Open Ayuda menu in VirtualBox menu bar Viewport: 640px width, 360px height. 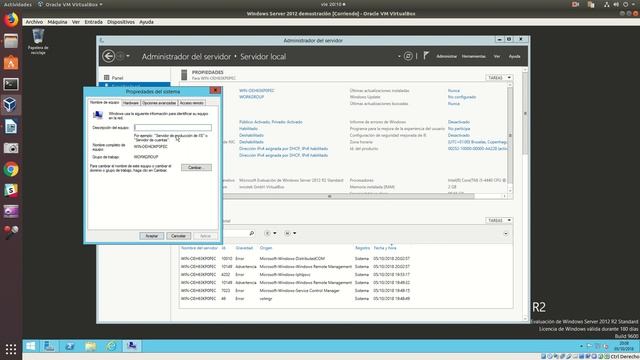pos(146,22)
